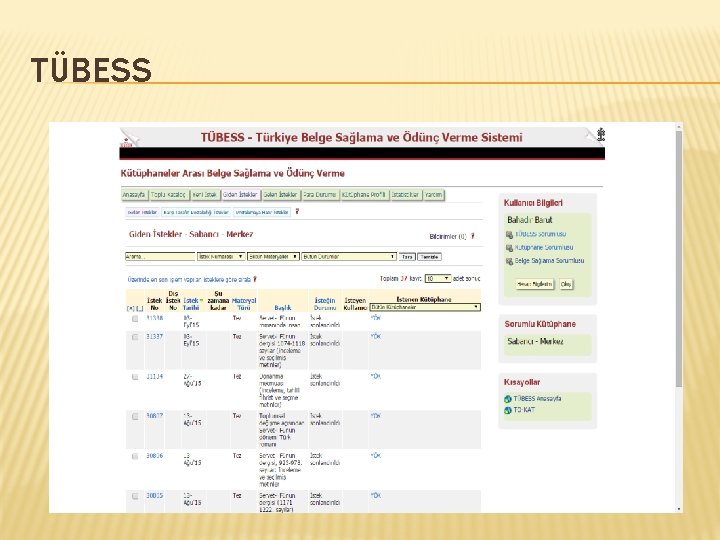This screenshot has height=540, width=720.
Task: Sort by İstek Tarihi column header
Action: pos(192,304)
